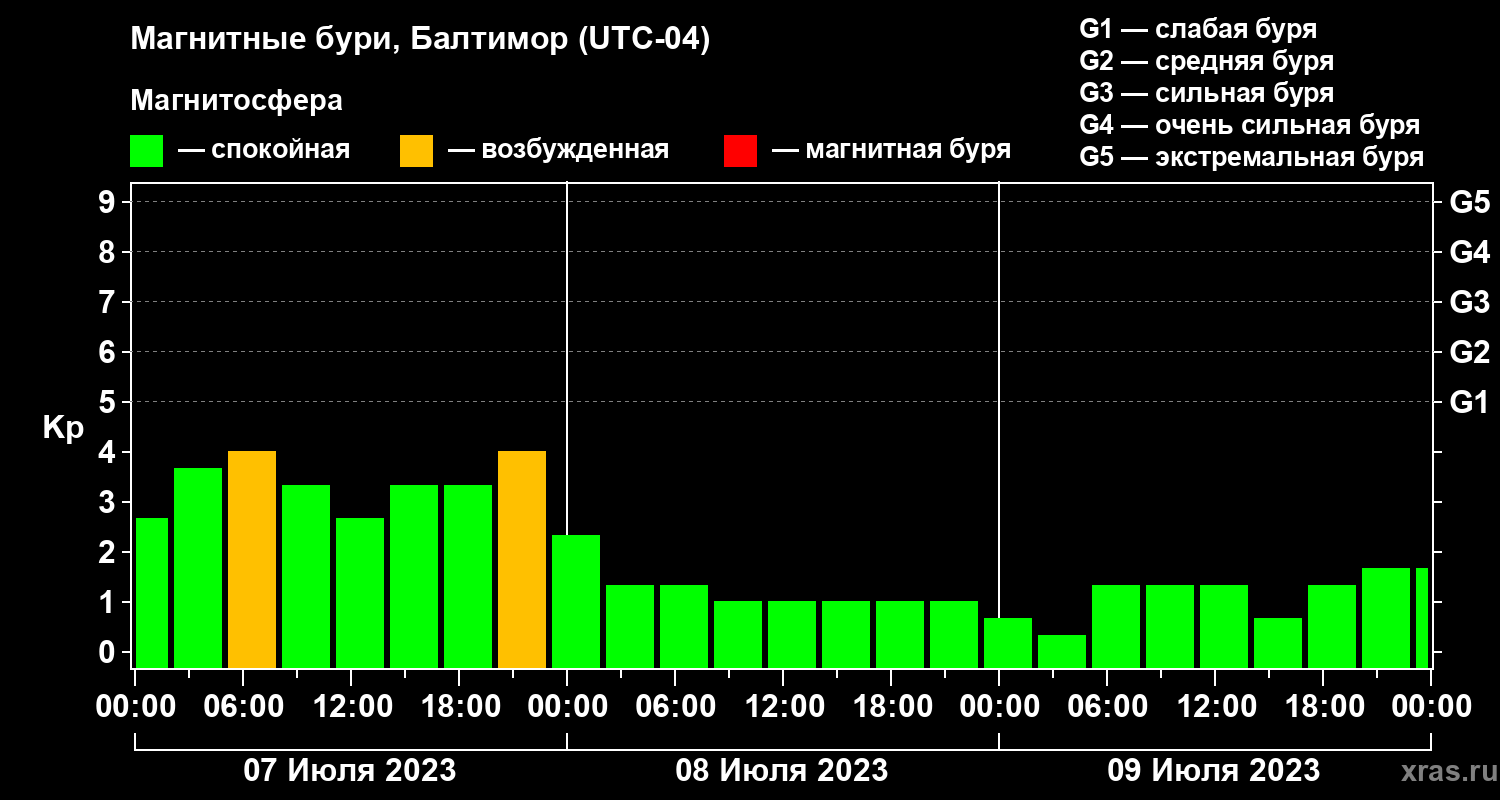Click 'G5 — экстремальная буря' legend entry
This screenshot has width=1500, height=800.
point(1251,157)
